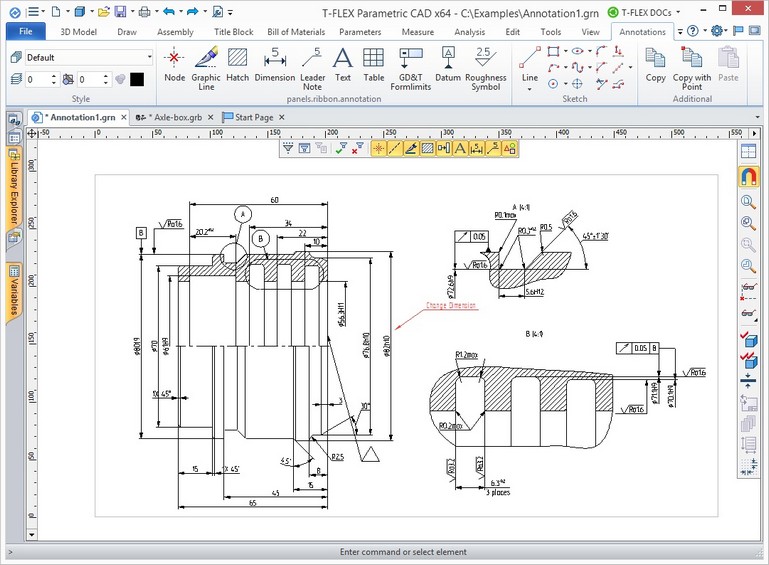Expand the Line sketch dropdown
Viewport: 769px width, 565px height.
pos(530,89)
